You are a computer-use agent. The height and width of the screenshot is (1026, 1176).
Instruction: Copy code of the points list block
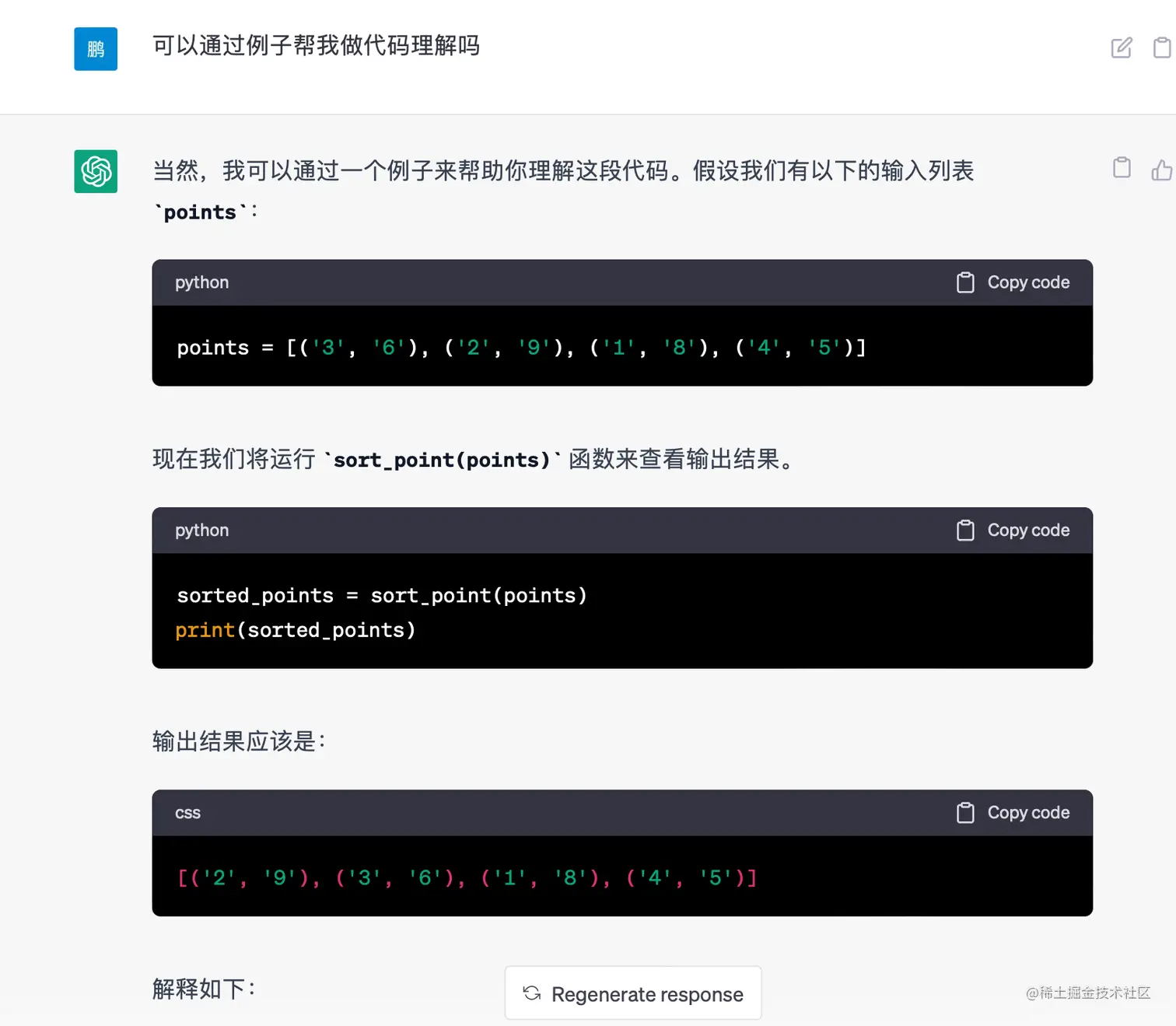[1013, 282]
